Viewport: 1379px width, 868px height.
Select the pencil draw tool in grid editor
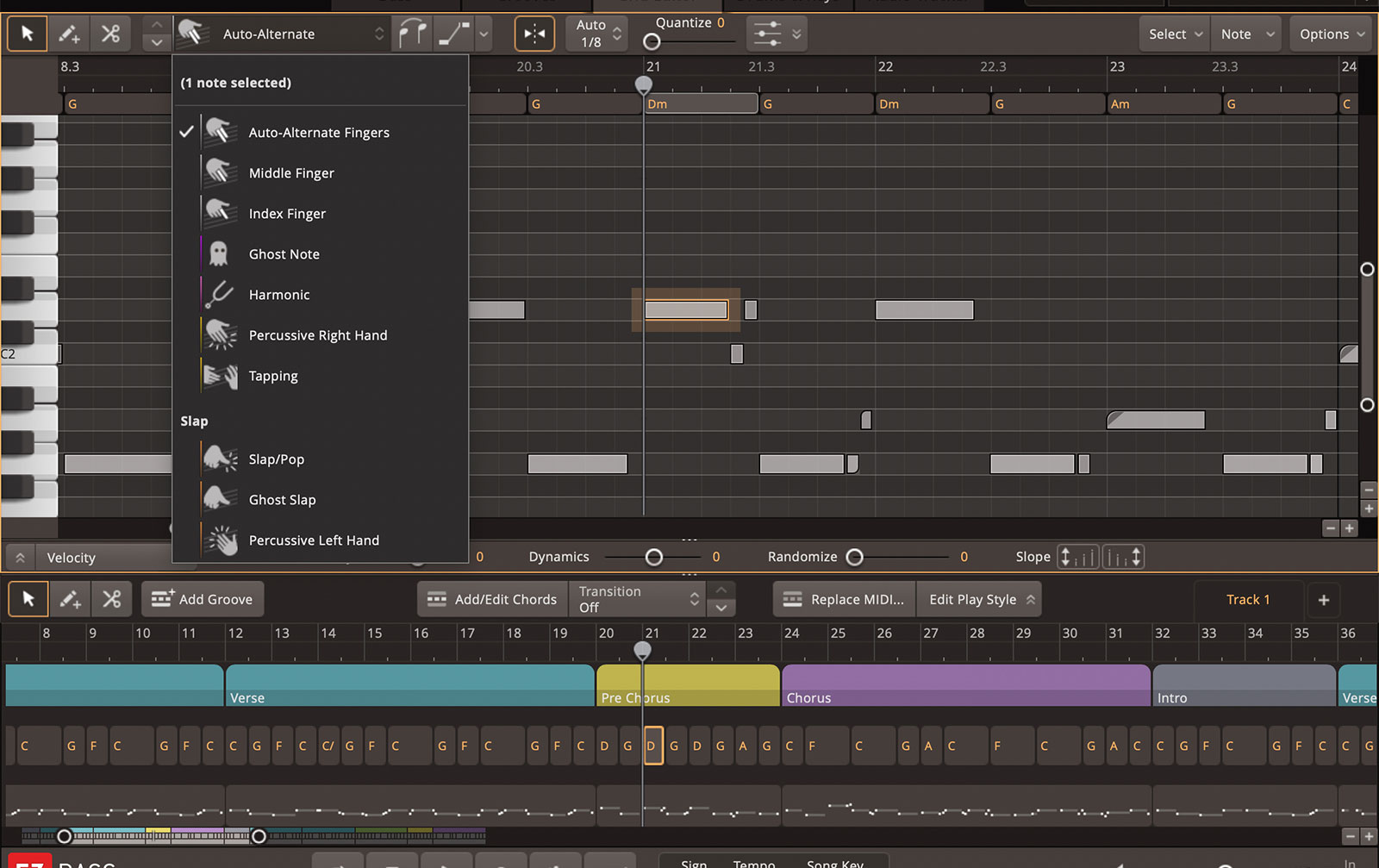68,34
